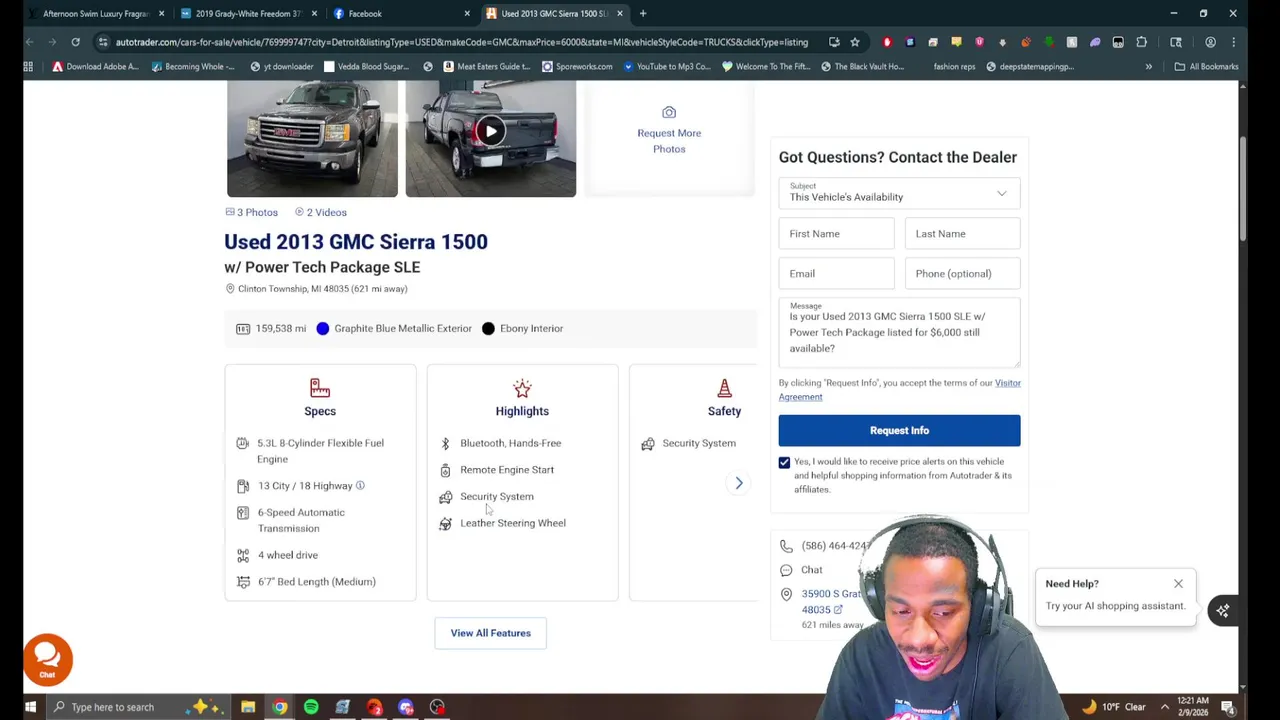Open the Sporeworks.com bookmark
The height and width of the screenshot is (720, 1280).
(577, 67)
